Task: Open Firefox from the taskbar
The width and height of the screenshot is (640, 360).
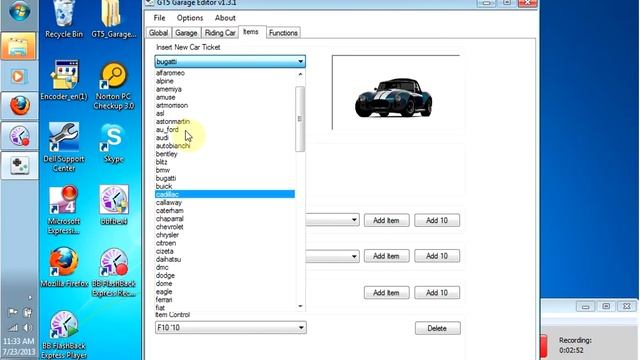Action: 19,106
